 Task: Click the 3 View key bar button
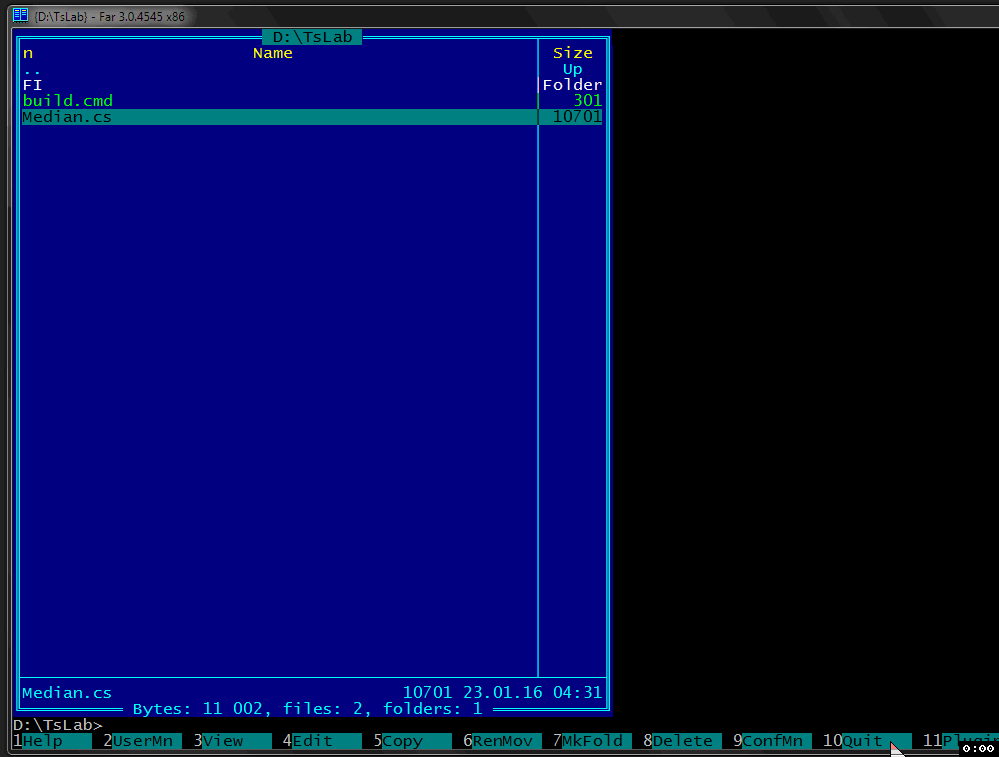click(233, 741)
